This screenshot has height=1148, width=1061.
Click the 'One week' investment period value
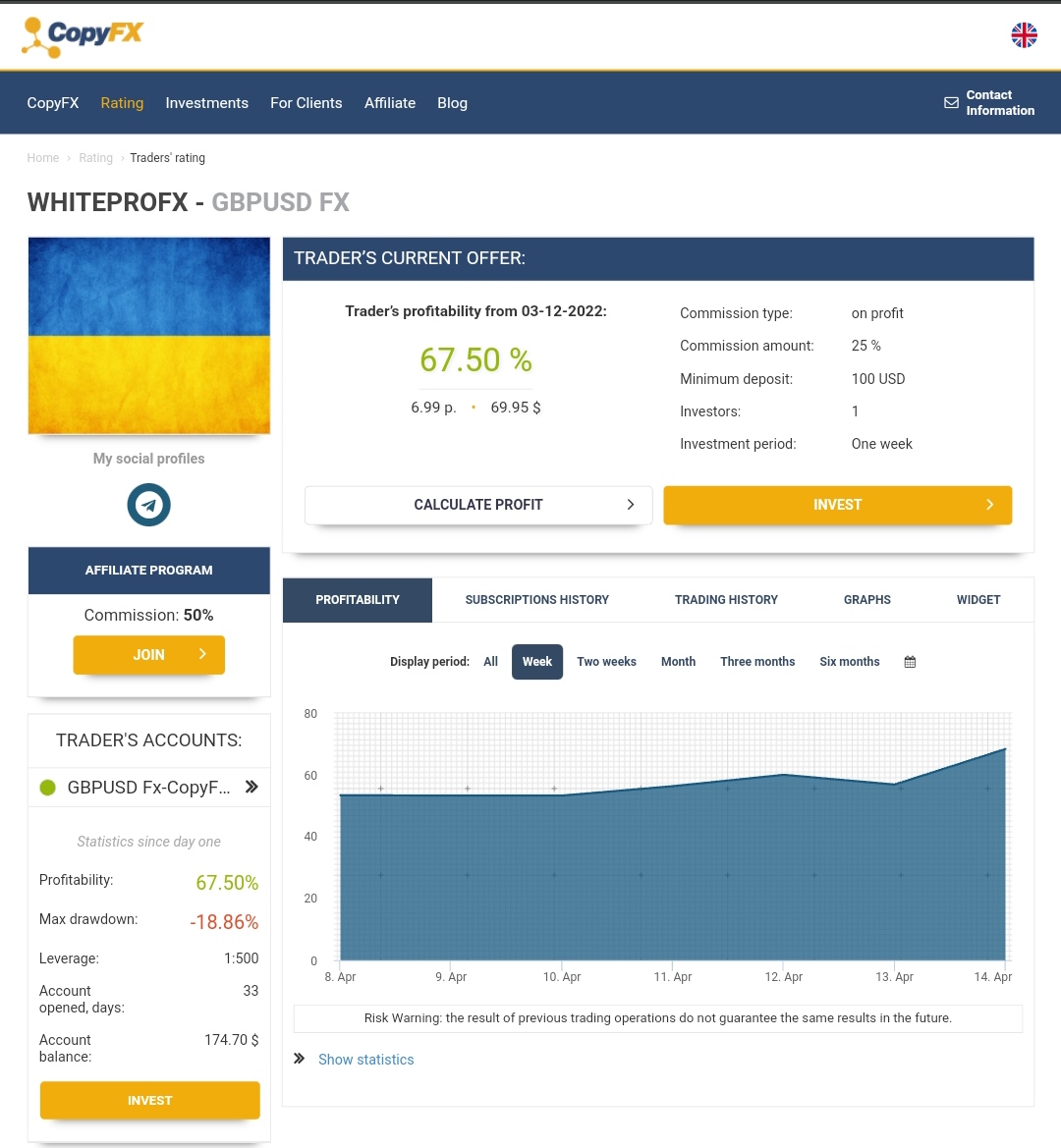(x=881, y=444)
